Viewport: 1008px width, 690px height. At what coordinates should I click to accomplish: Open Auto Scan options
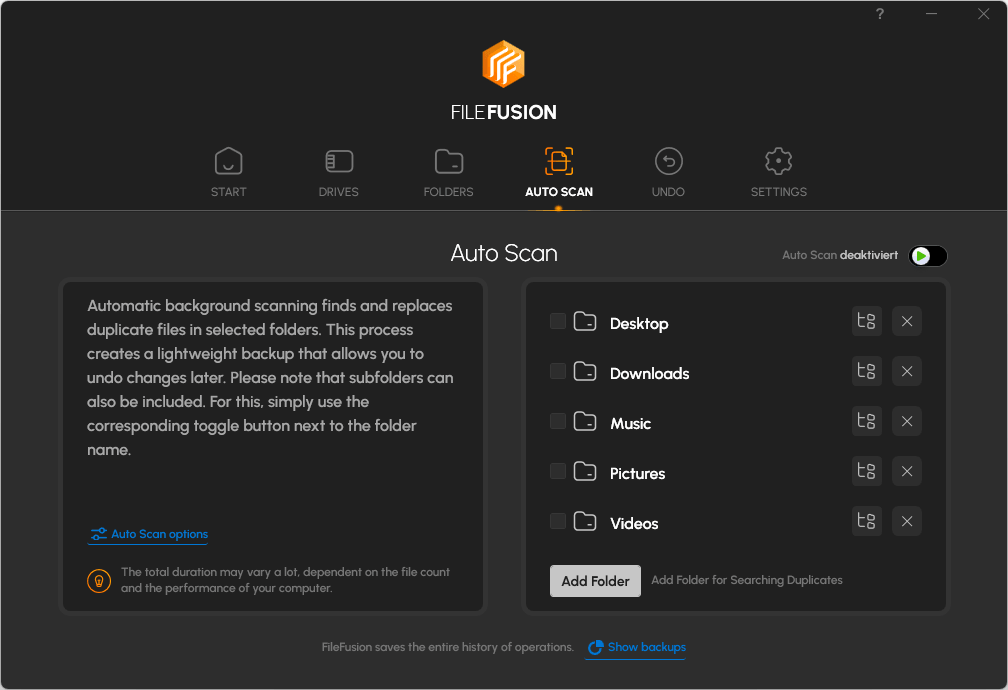click(148, 534)
